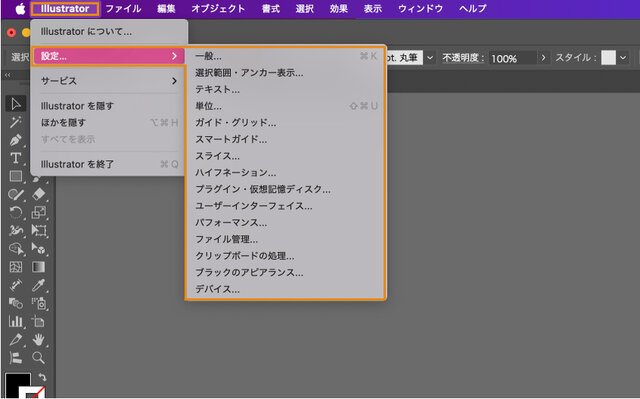Viewport: 640px width, 399px height.
Task: Select the Artboard tool
Action: tap(39, 321)
